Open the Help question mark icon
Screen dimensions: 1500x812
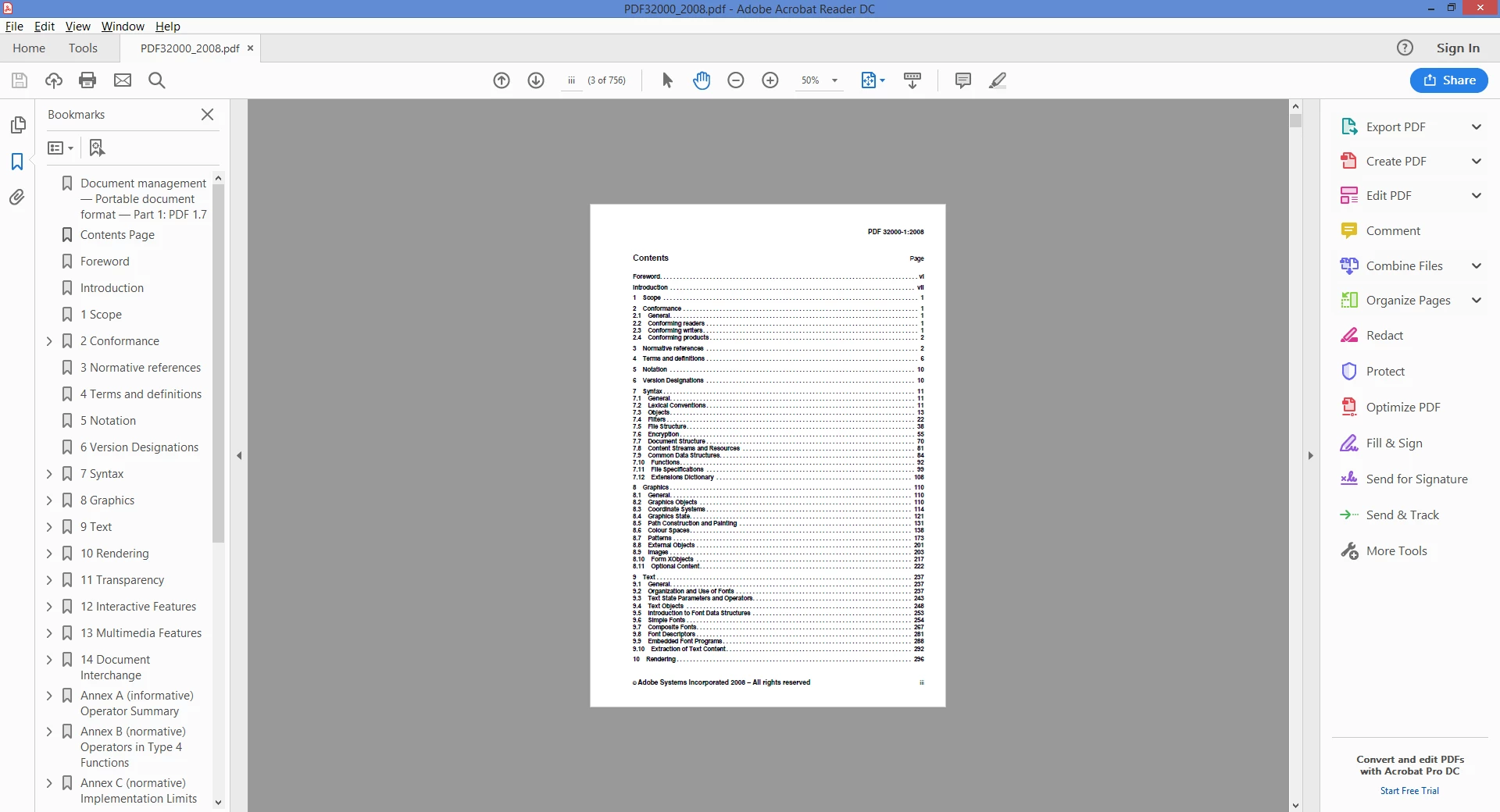1405,48
